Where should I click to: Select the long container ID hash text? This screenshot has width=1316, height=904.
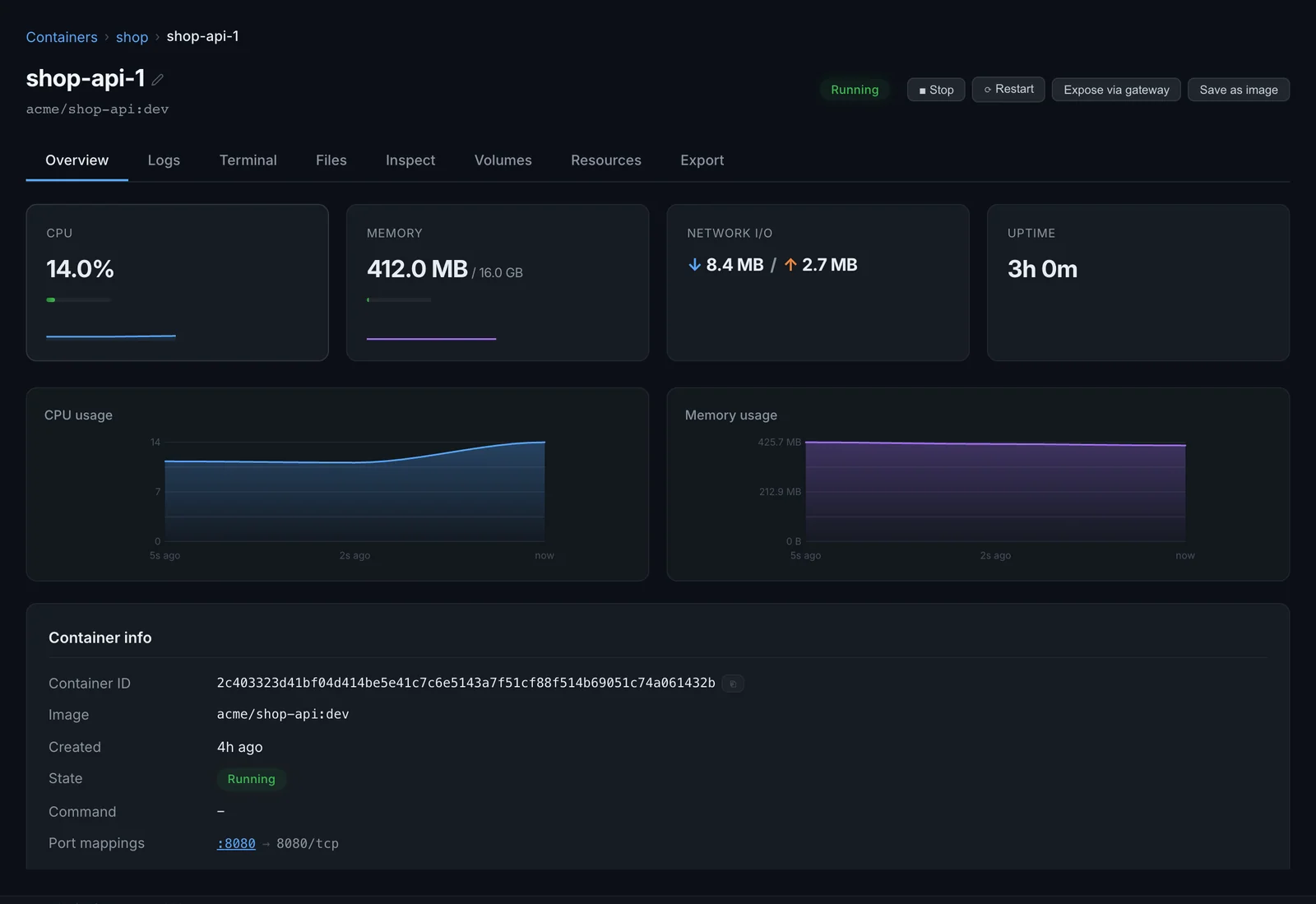pos(466,683)
